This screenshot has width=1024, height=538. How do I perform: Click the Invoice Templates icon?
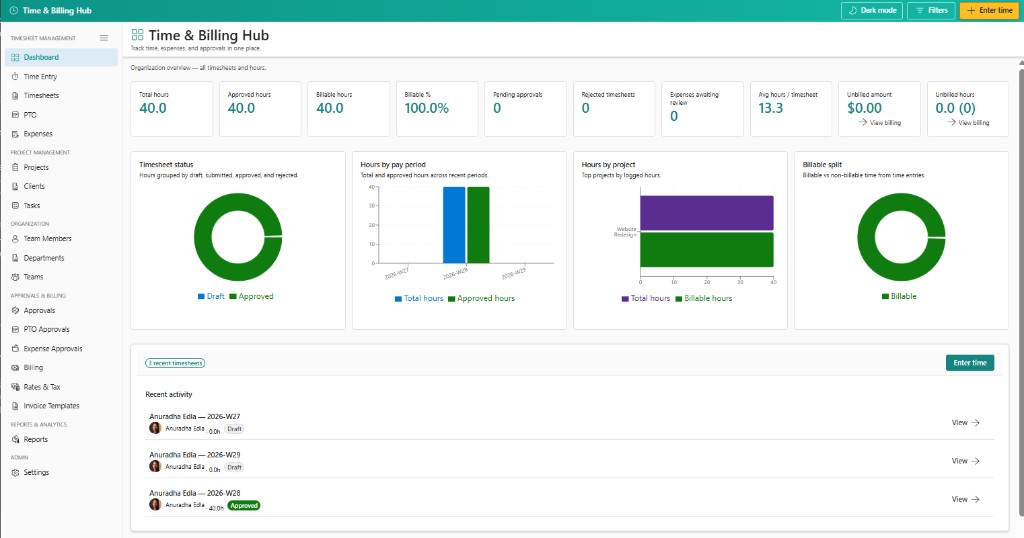(x=15, y=405)
